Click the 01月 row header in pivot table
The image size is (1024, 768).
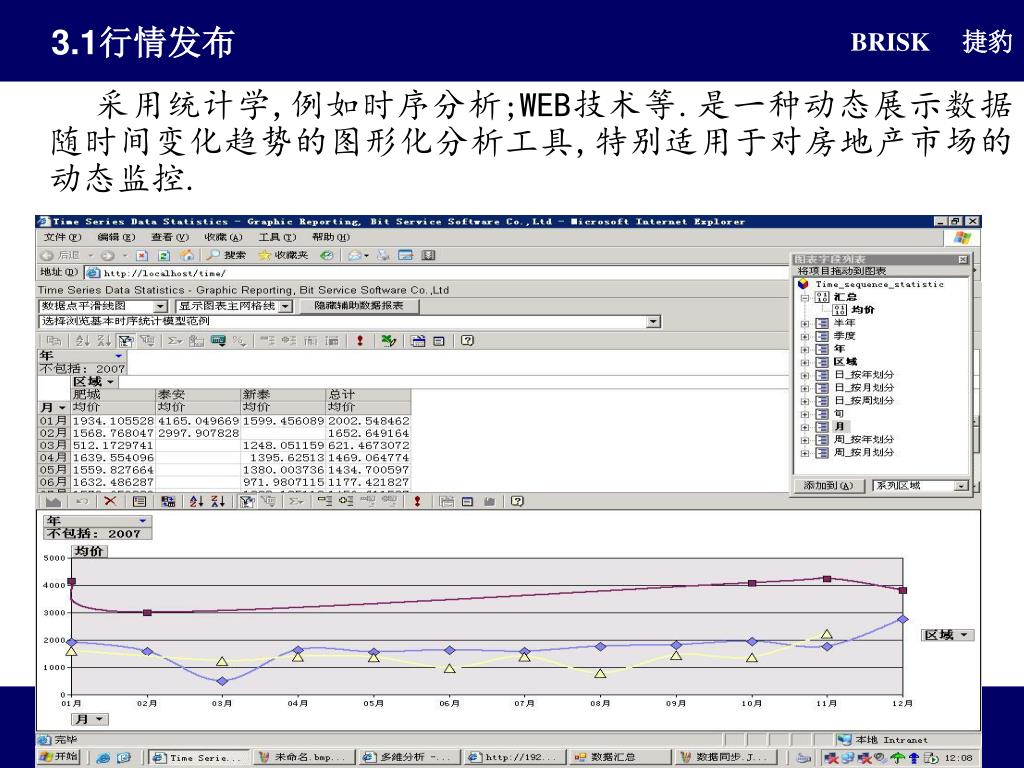54,421
